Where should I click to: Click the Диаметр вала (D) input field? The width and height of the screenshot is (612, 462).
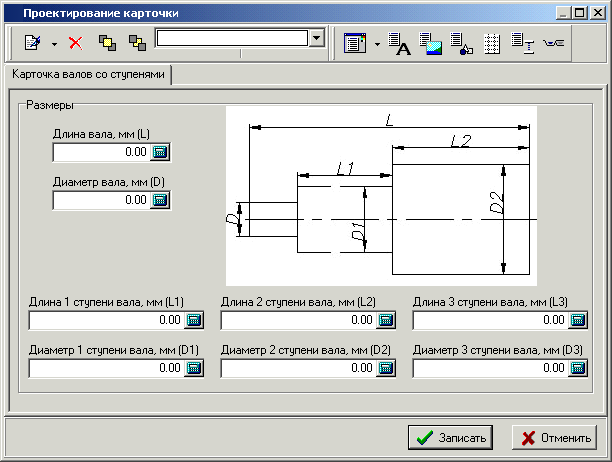tap(101, 200)
